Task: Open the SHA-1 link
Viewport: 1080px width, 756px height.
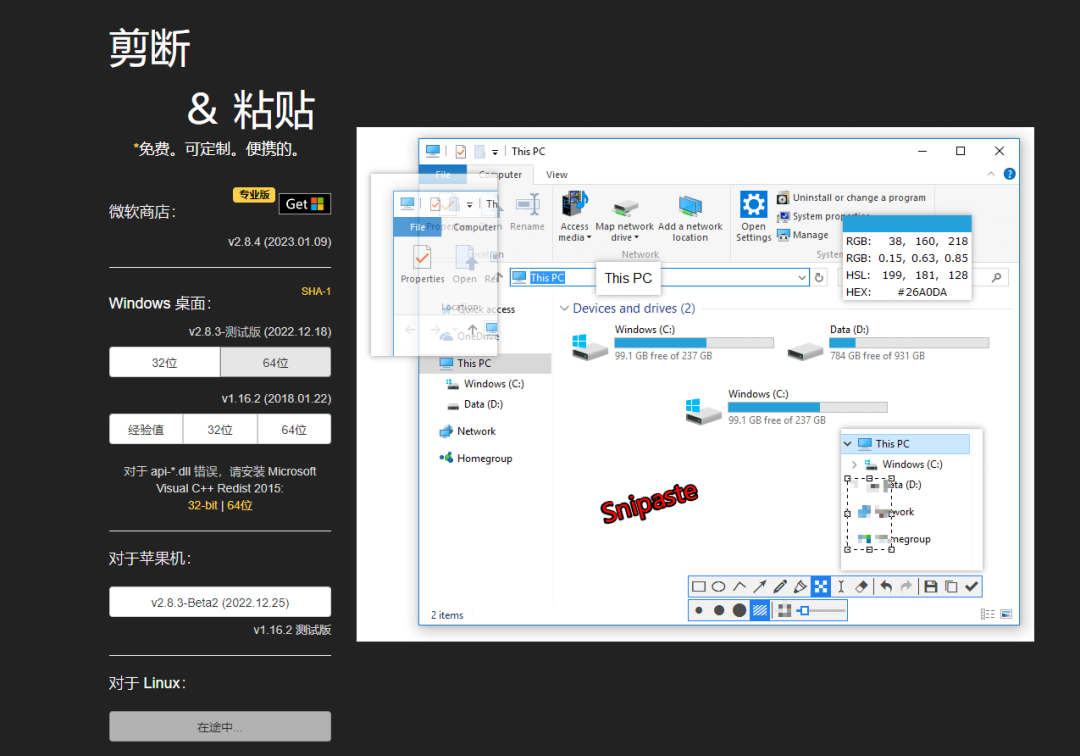Action: tap(315, 291)
